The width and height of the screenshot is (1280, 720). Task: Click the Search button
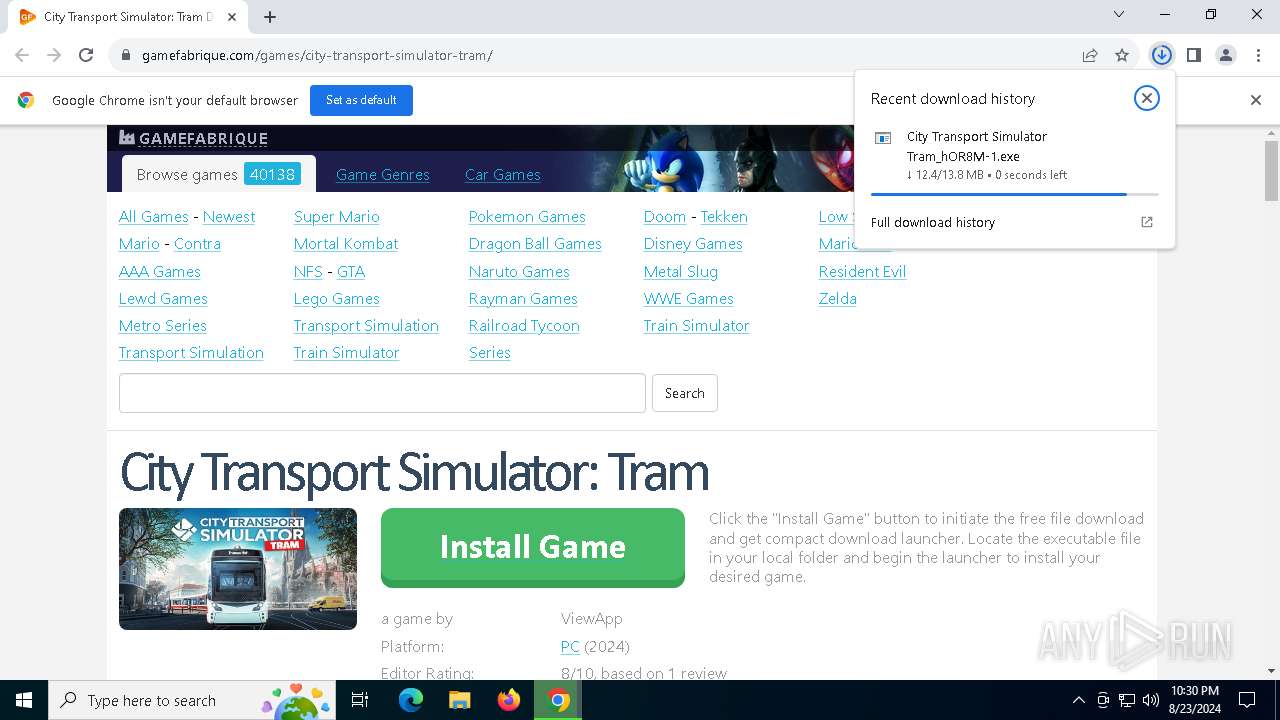[x=685, y=393]
